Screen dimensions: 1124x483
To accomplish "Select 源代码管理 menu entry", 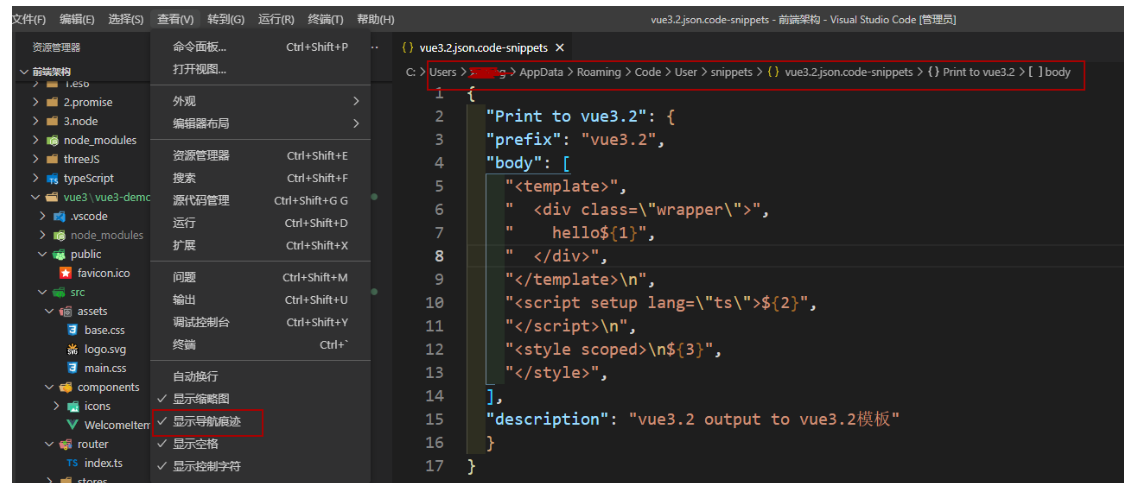I will point(260,201).
